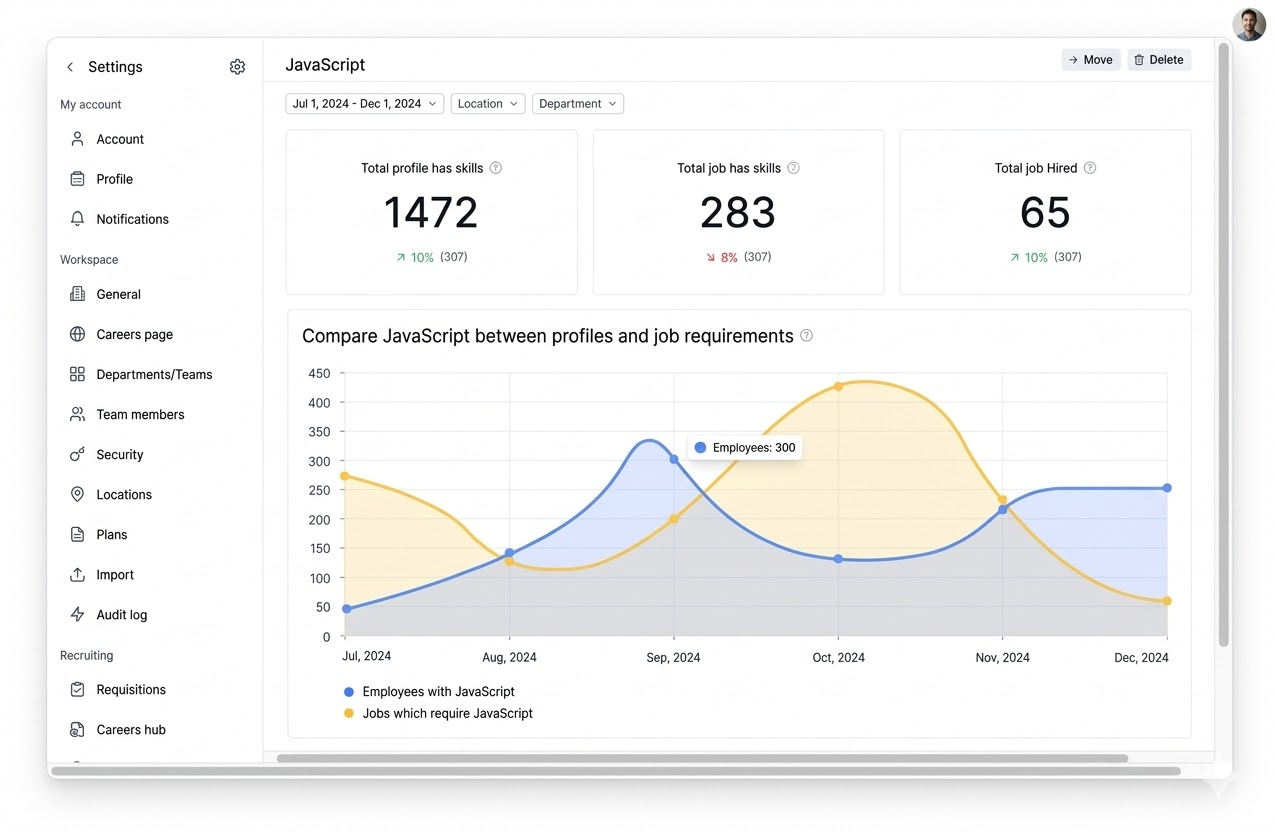Click help icon next to chart title

(x=807, y=336)
